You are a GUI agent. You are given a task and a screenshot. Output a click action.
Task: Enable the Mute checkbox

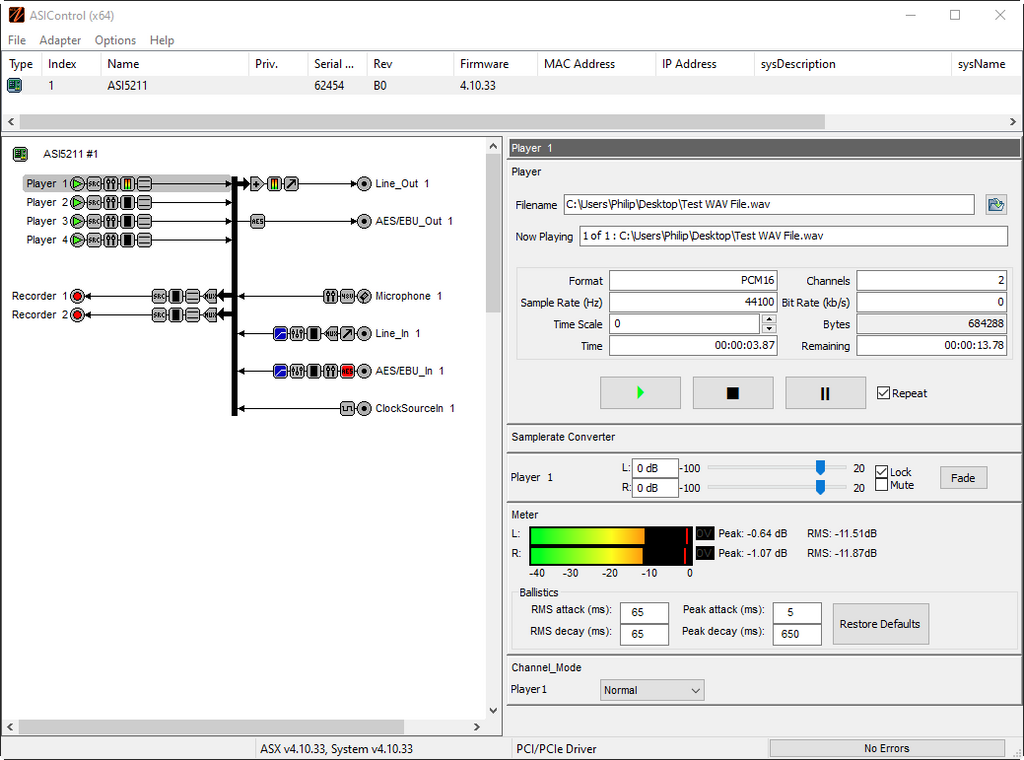[x=881, y=485]
